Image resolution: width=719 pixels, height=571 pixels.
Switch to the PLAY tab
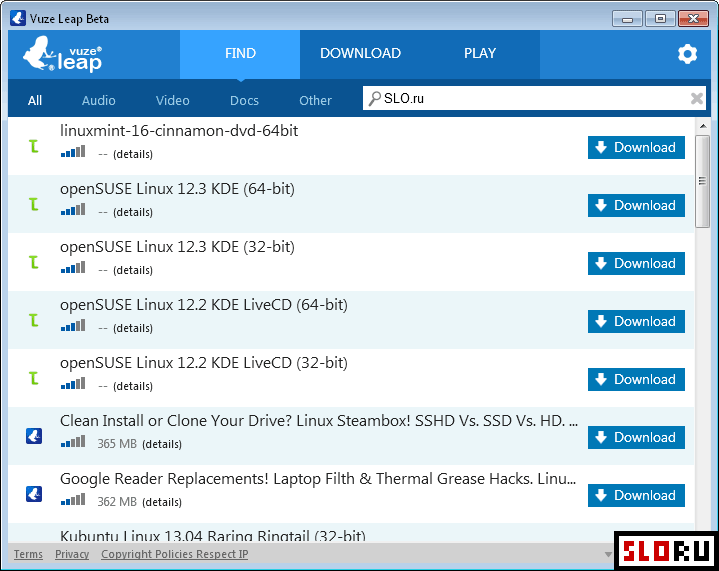click(x=480, y=54)
